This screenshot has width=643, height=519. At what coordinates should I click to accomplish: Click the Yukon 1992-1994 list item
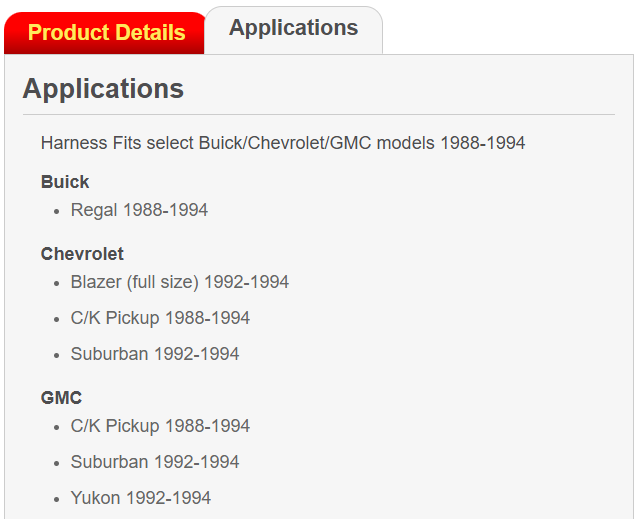(x=141, y=498)
